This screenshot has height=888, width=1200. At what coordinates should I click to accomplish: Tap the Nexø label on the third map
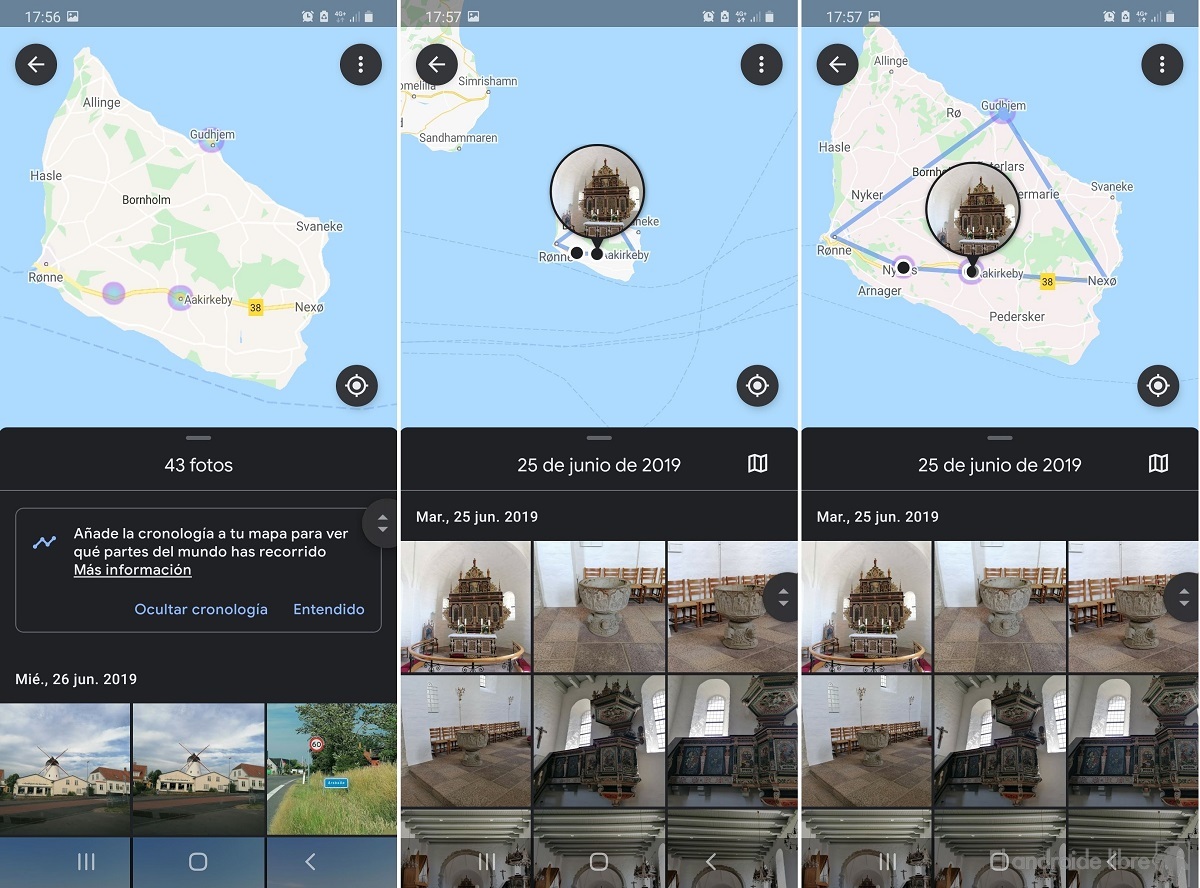[x=1102, y=281]
